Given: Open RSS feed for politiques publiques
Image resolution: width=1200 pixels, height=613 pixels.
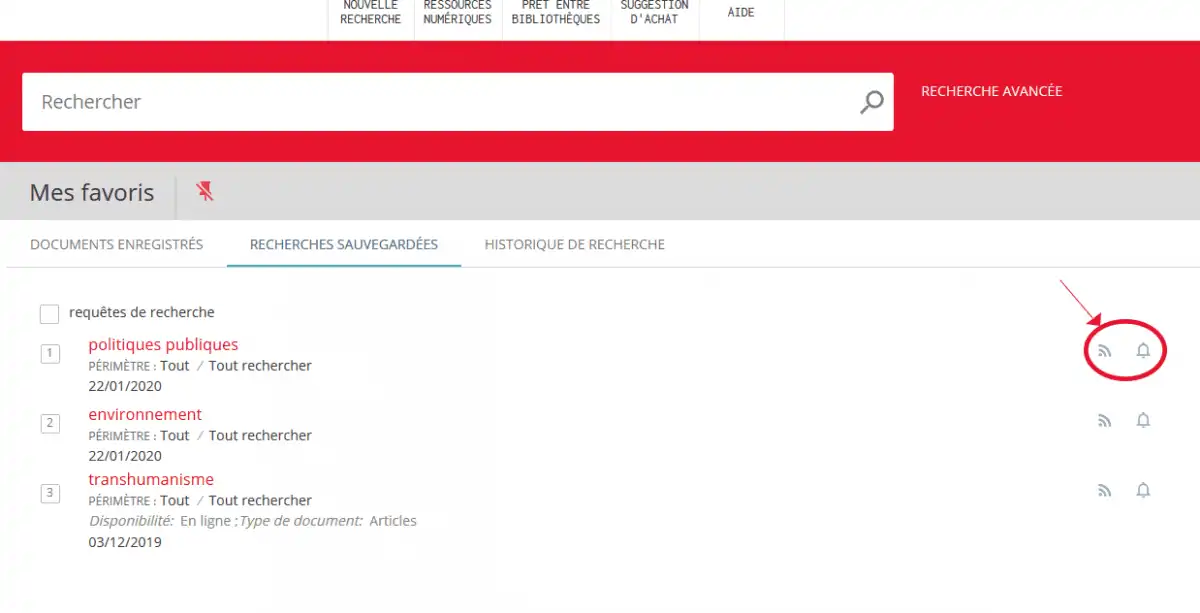Looking at the screenshot, I should coord(1105,351).
